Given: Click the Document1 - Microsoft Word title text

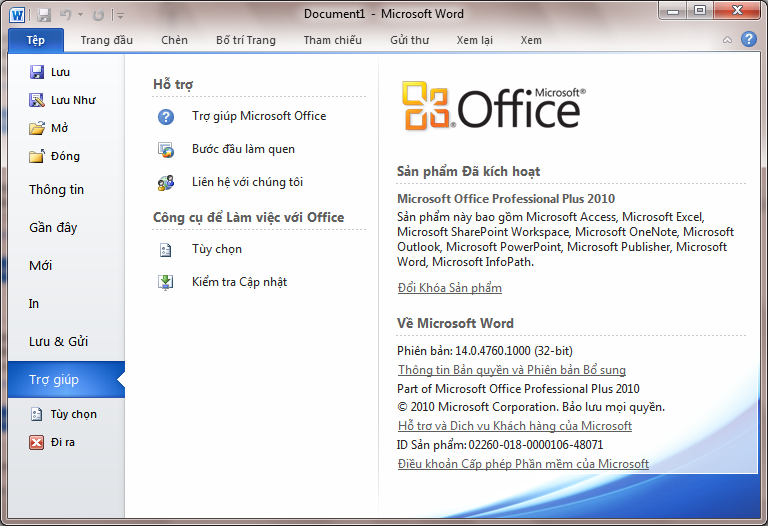Looking at the screenshot, I should point(384,14).
